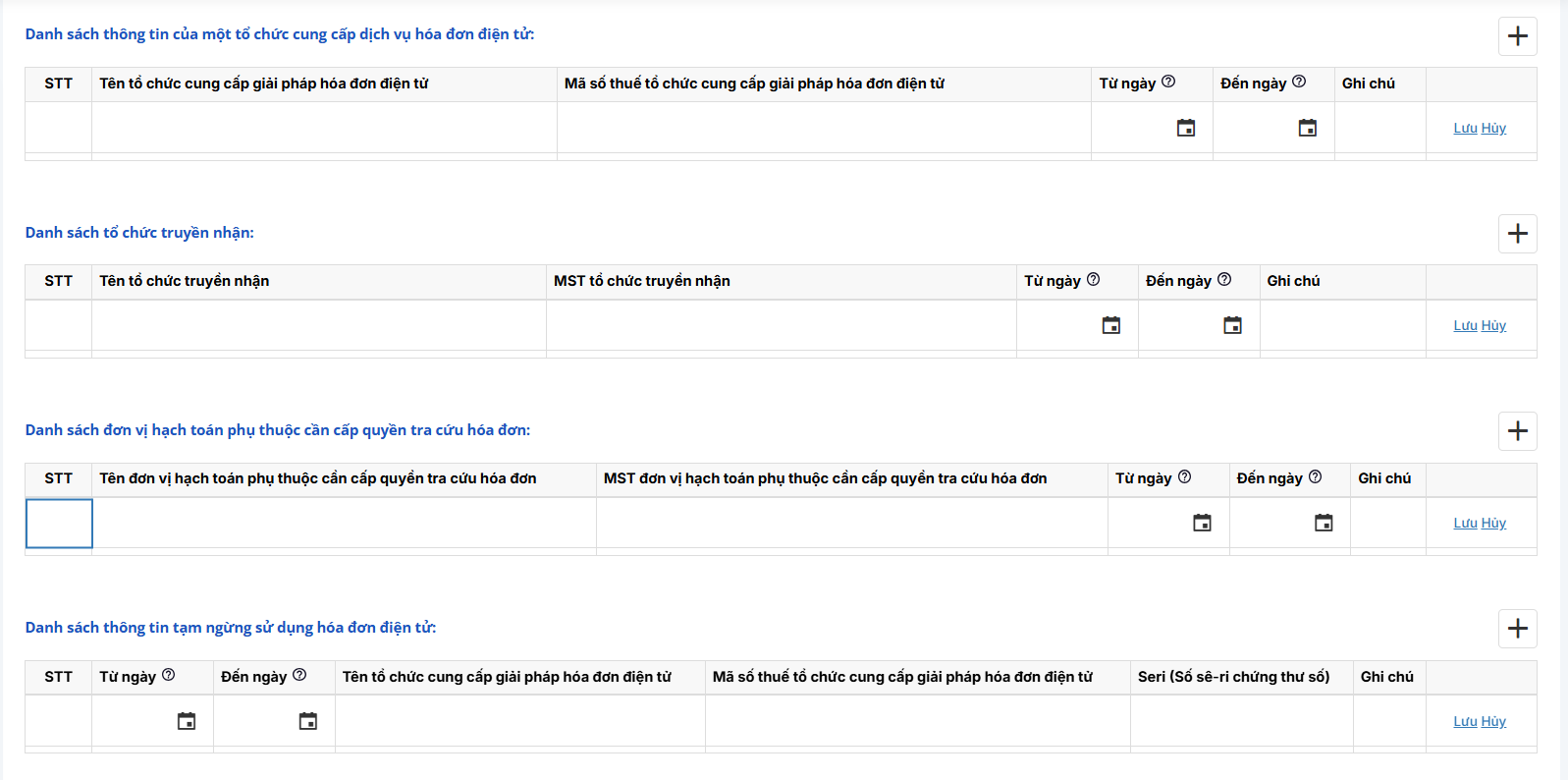Open 'Đến ngày' date picker in dependent units table
This screenshot has width=1568, height=780.
[x=1324, y=523]
